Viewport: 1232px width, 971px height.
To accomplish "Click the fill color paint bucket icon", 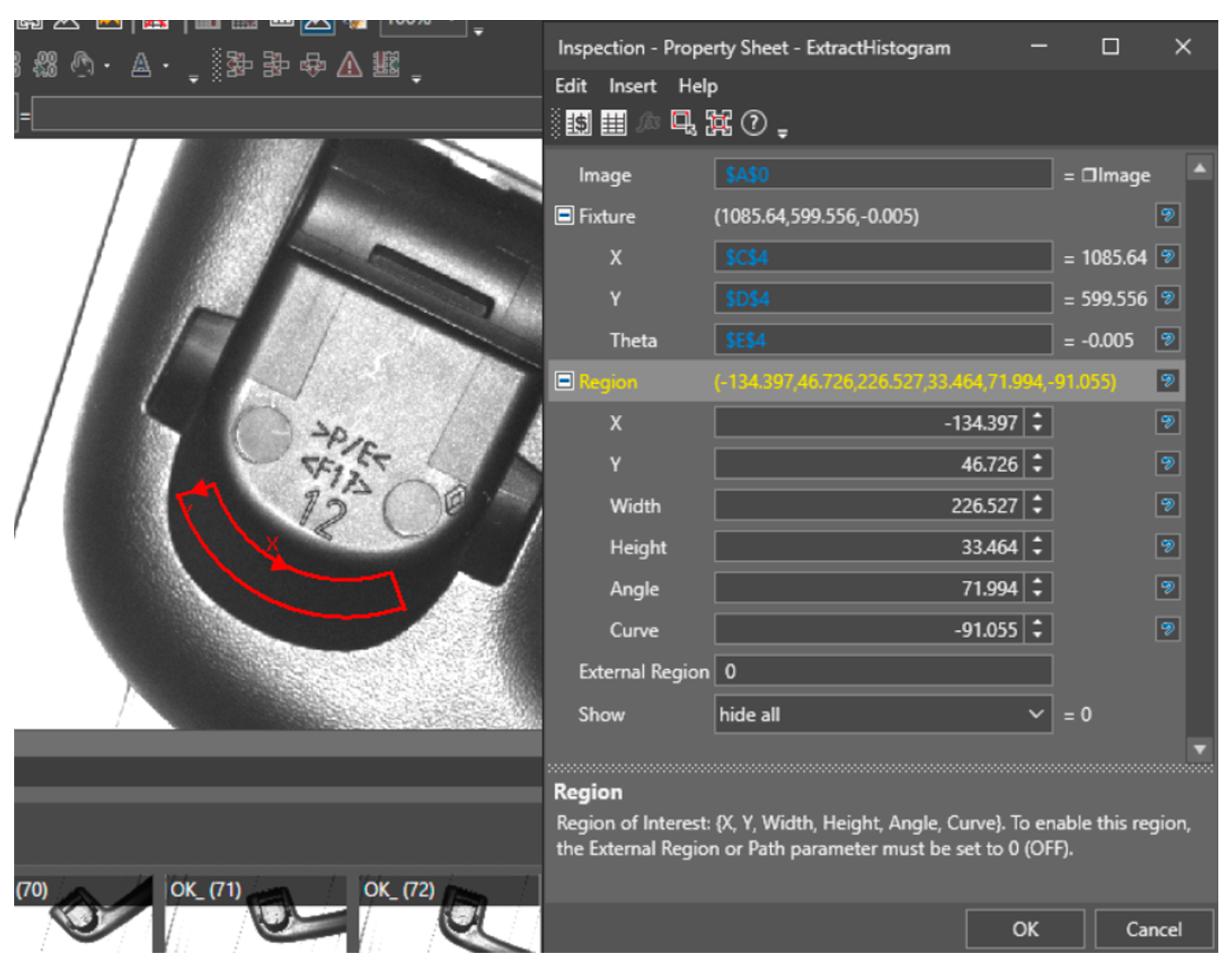I will pos(82,65).
